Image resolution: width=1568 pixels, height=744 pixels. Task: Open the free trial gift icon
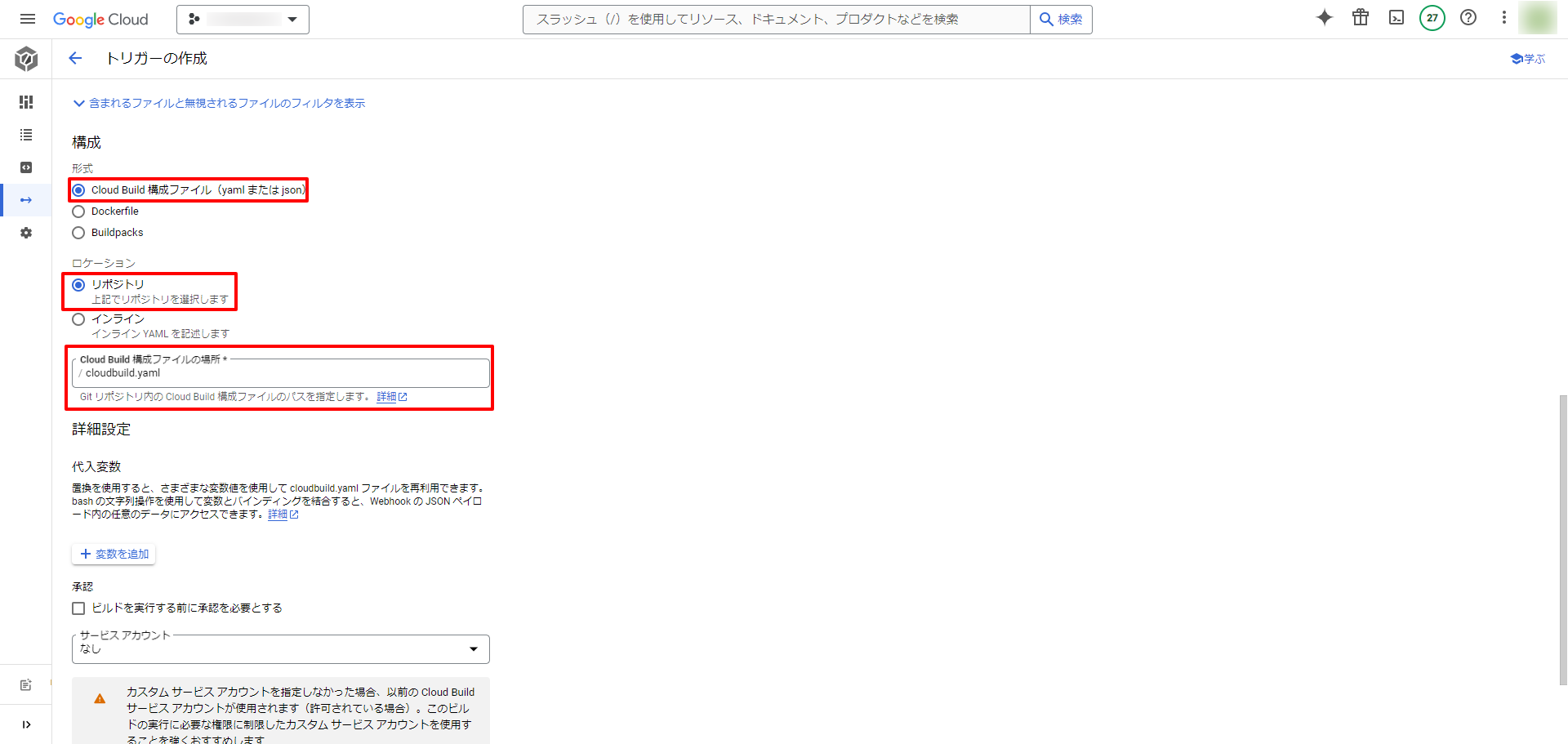click(1360, 18)
